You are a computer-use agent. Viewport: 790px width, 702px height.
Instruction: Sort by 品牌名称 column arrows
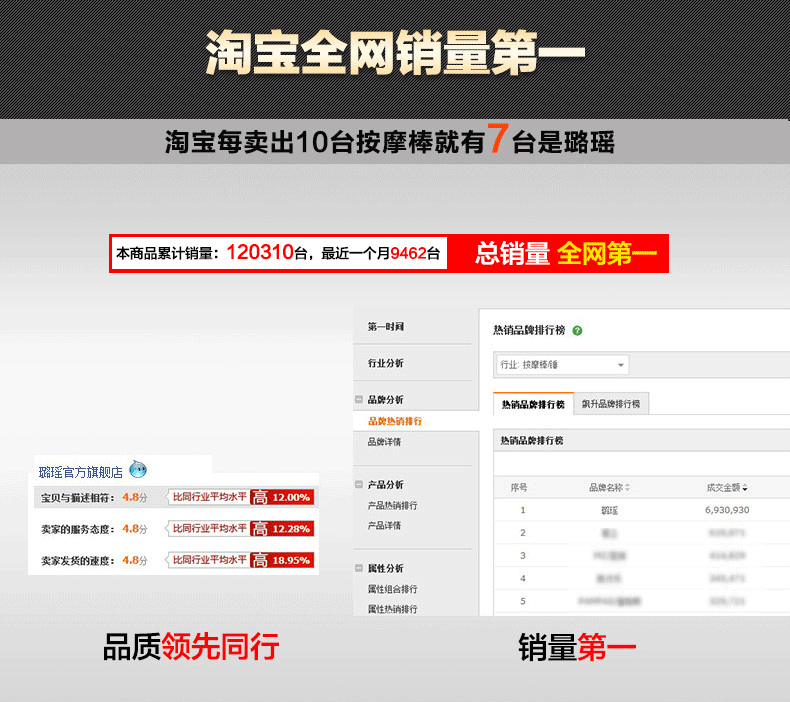[x=628, y=488]
